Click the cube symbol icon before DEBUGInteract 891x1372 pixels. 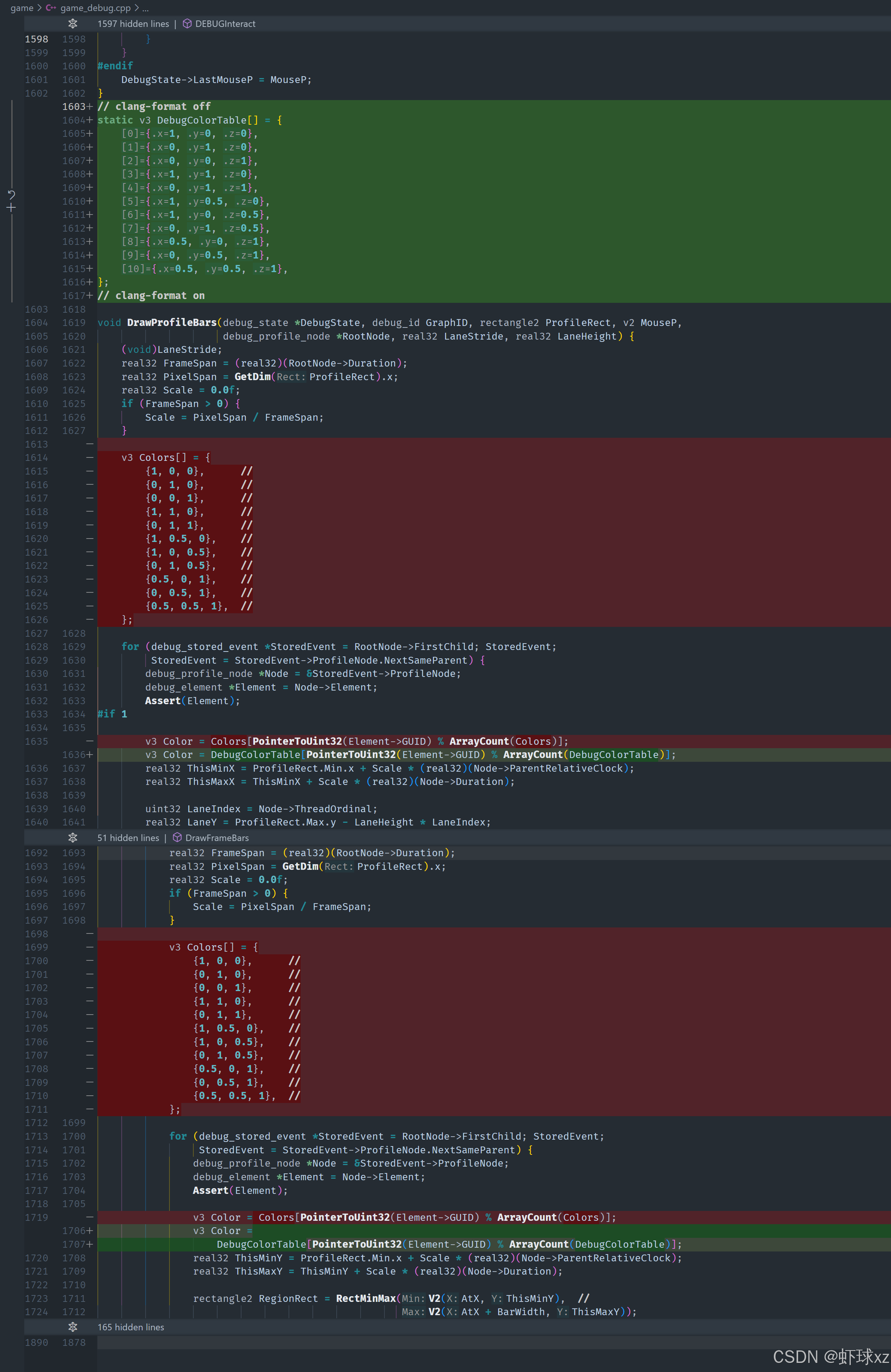(x=187, y=23)
